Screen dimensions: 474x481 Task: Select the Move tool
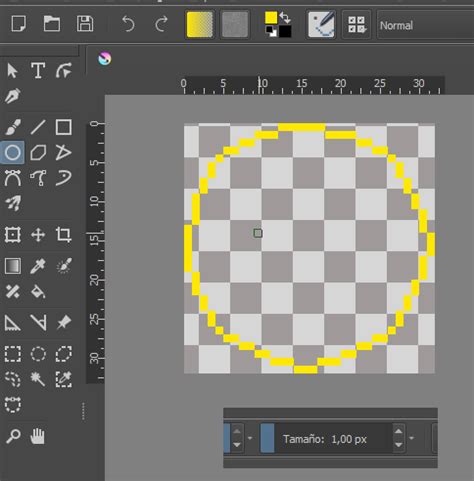coord(38,235)
